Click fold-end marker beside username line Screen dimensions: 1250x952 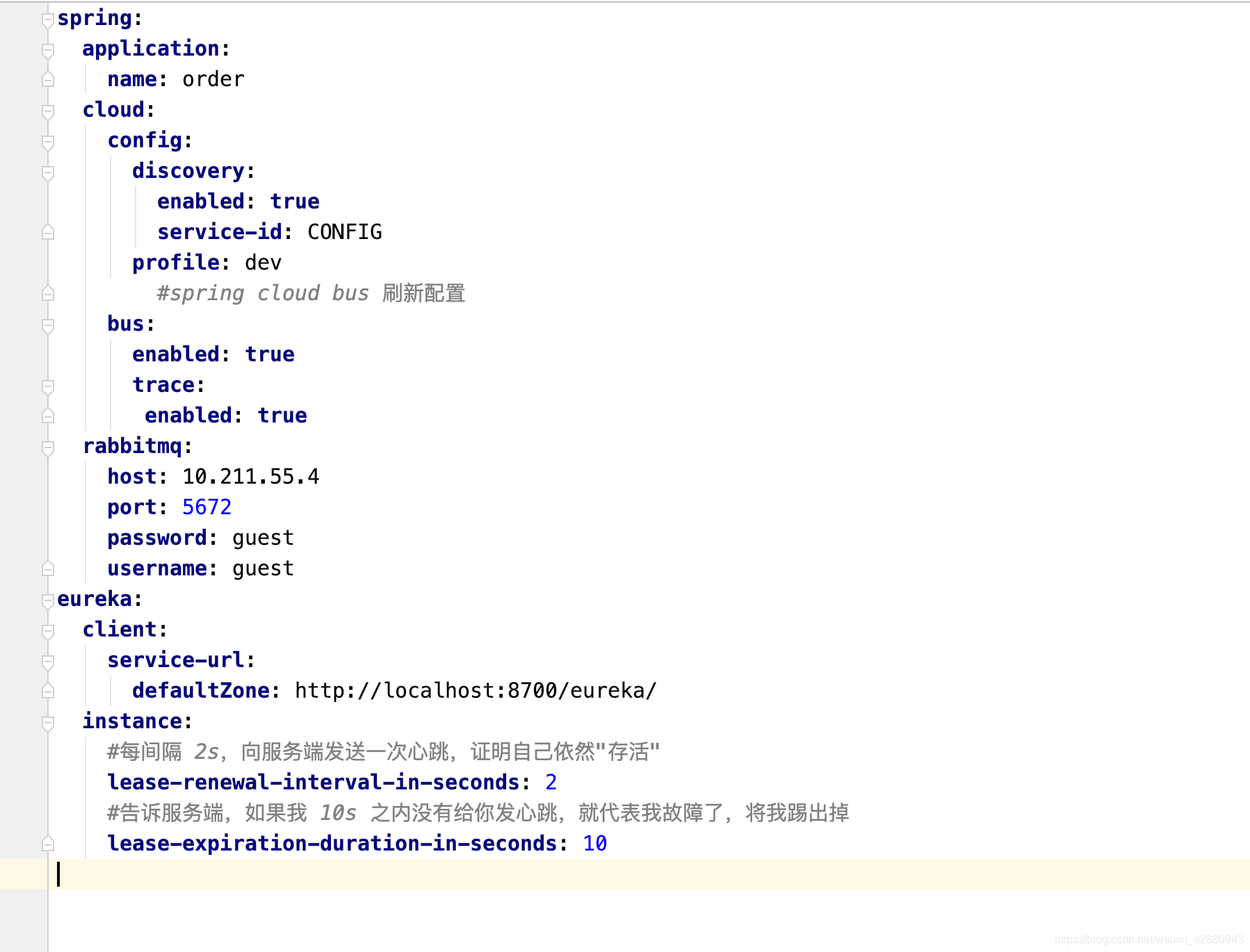click(48, 568)
